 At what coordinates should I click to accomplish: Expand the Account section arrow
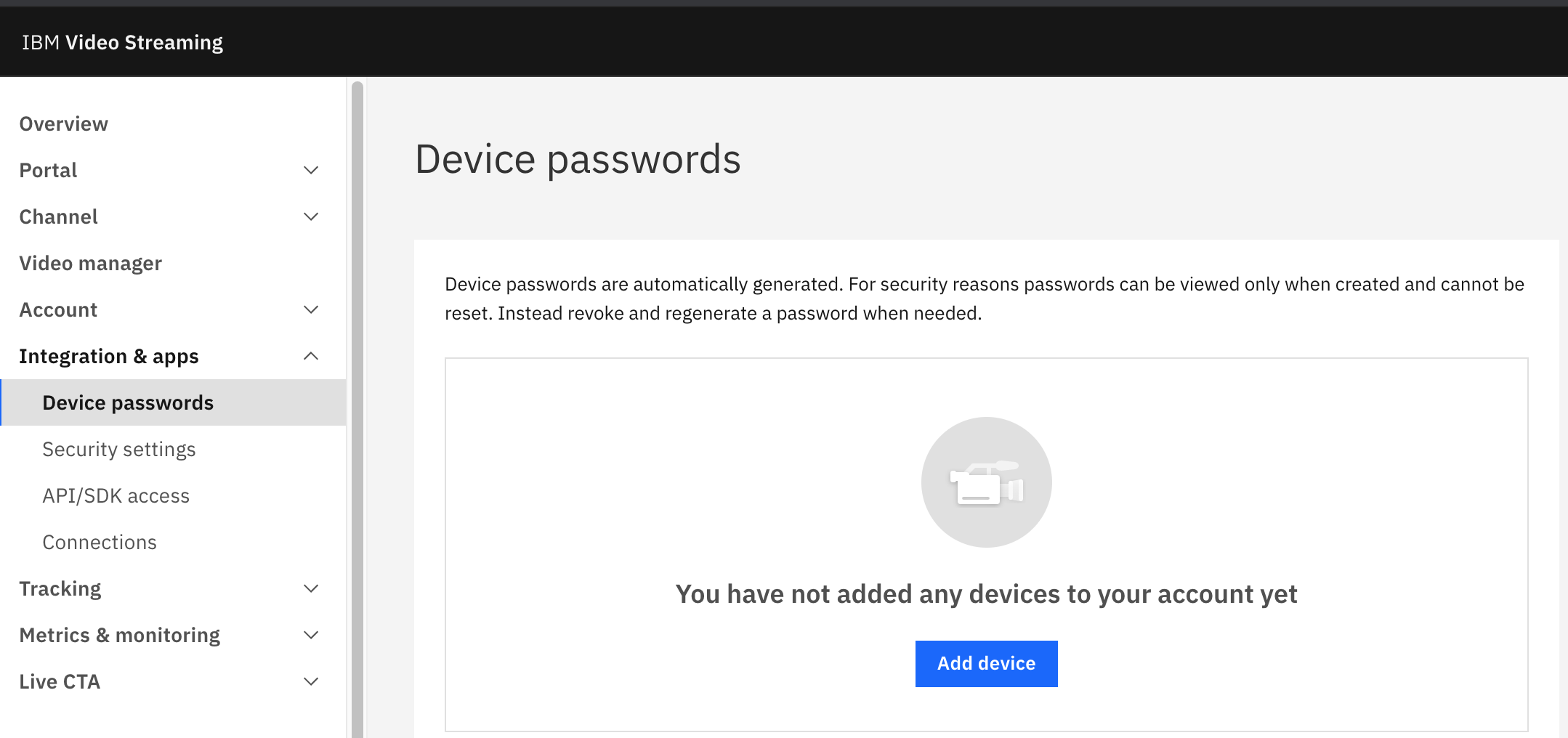click(x=311, y=309)
